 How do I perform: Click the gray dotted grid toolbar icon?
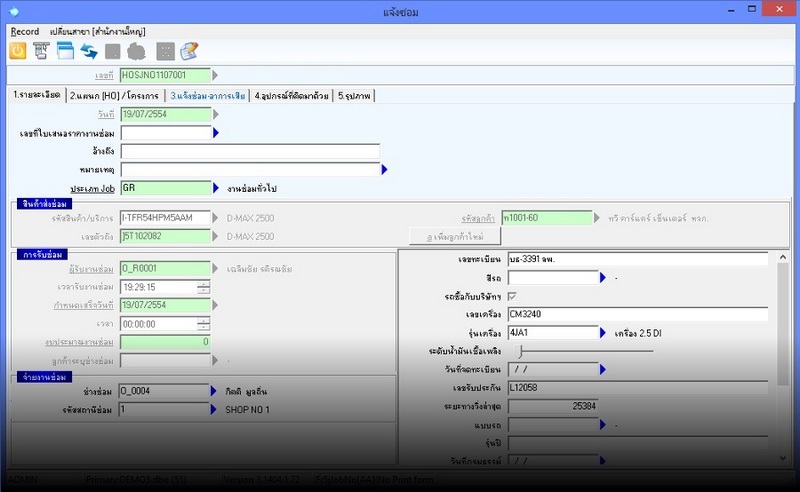pyautogui.click(x=165, y=51)
